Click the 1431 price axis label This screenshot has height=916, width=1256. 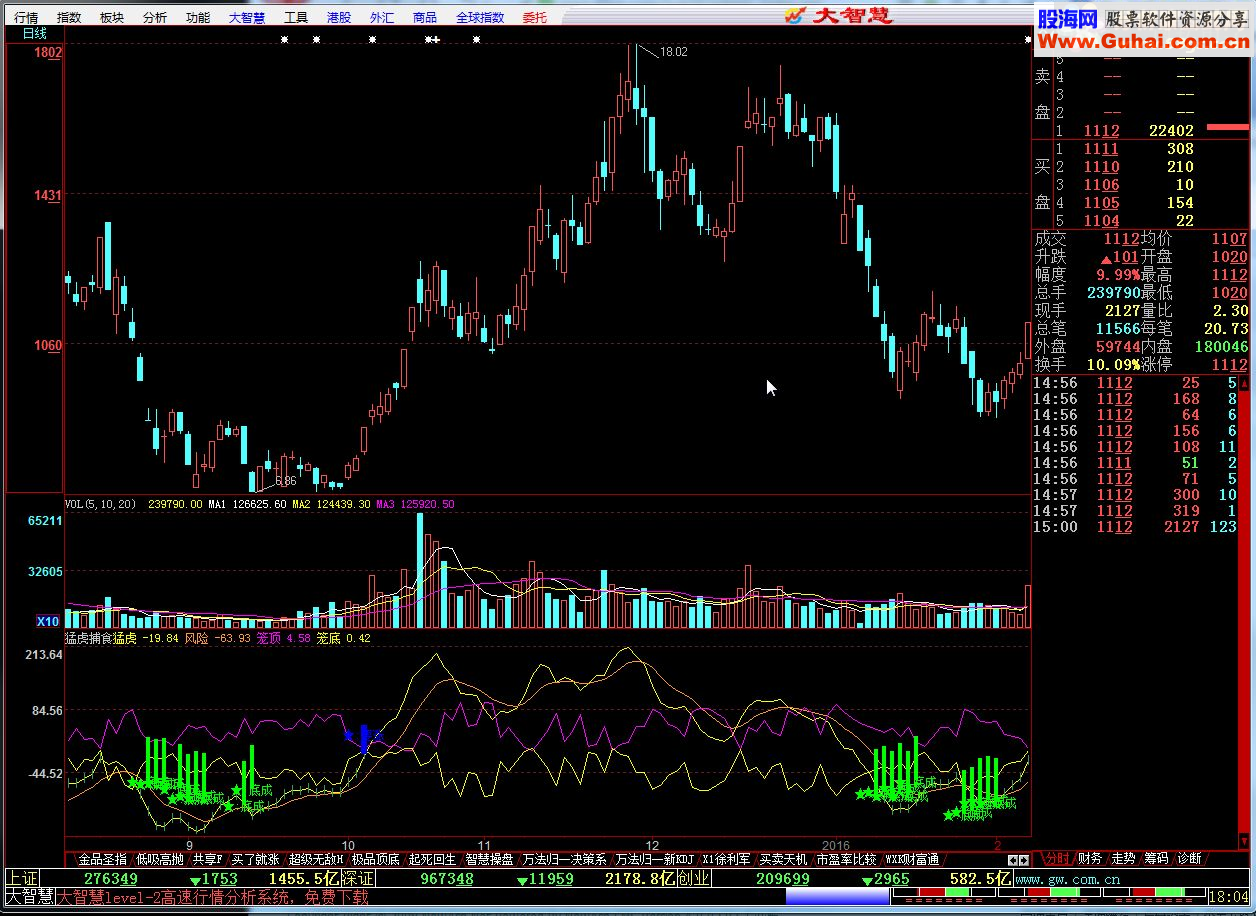[46, 196]
